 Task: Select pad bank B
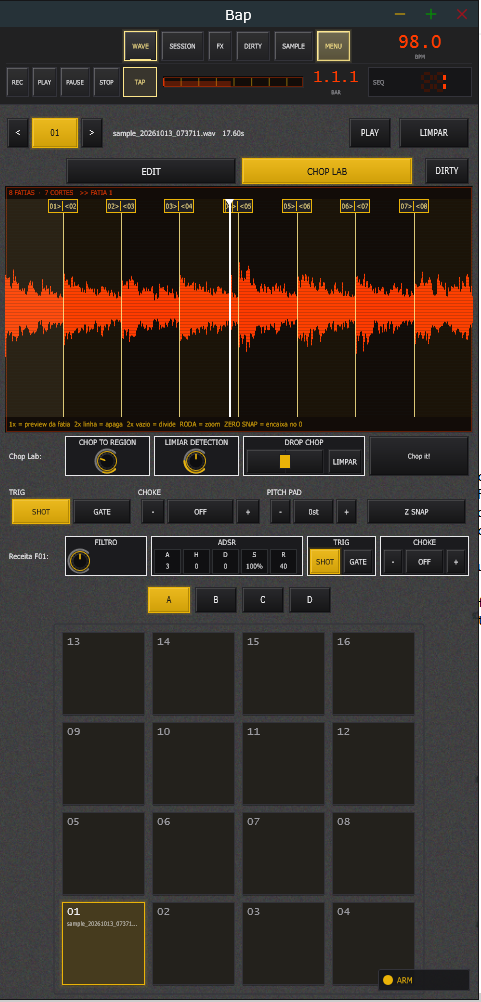coord(216,600)
